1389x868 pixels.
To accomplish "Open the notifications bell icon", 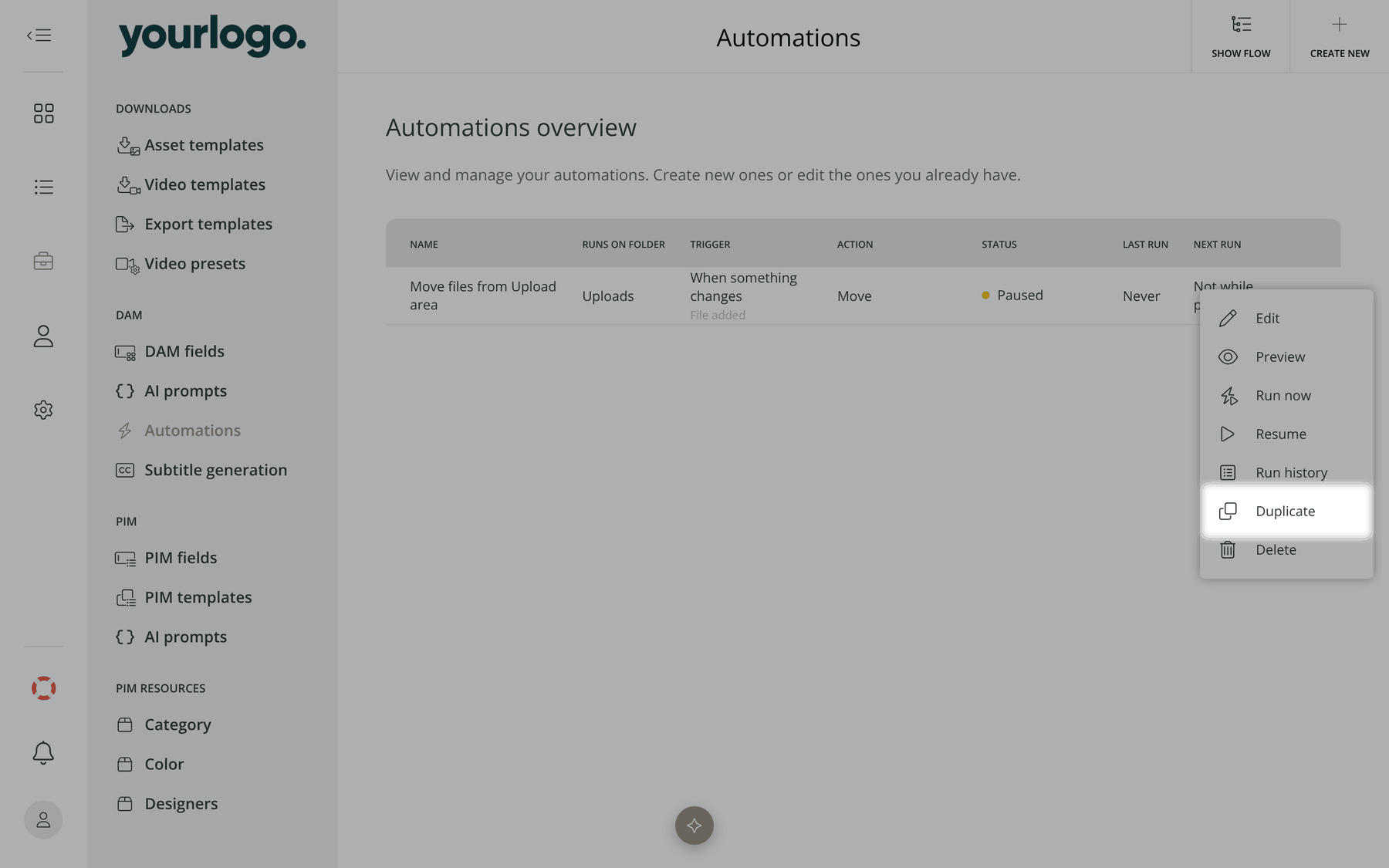I will [x=43, y=752].
